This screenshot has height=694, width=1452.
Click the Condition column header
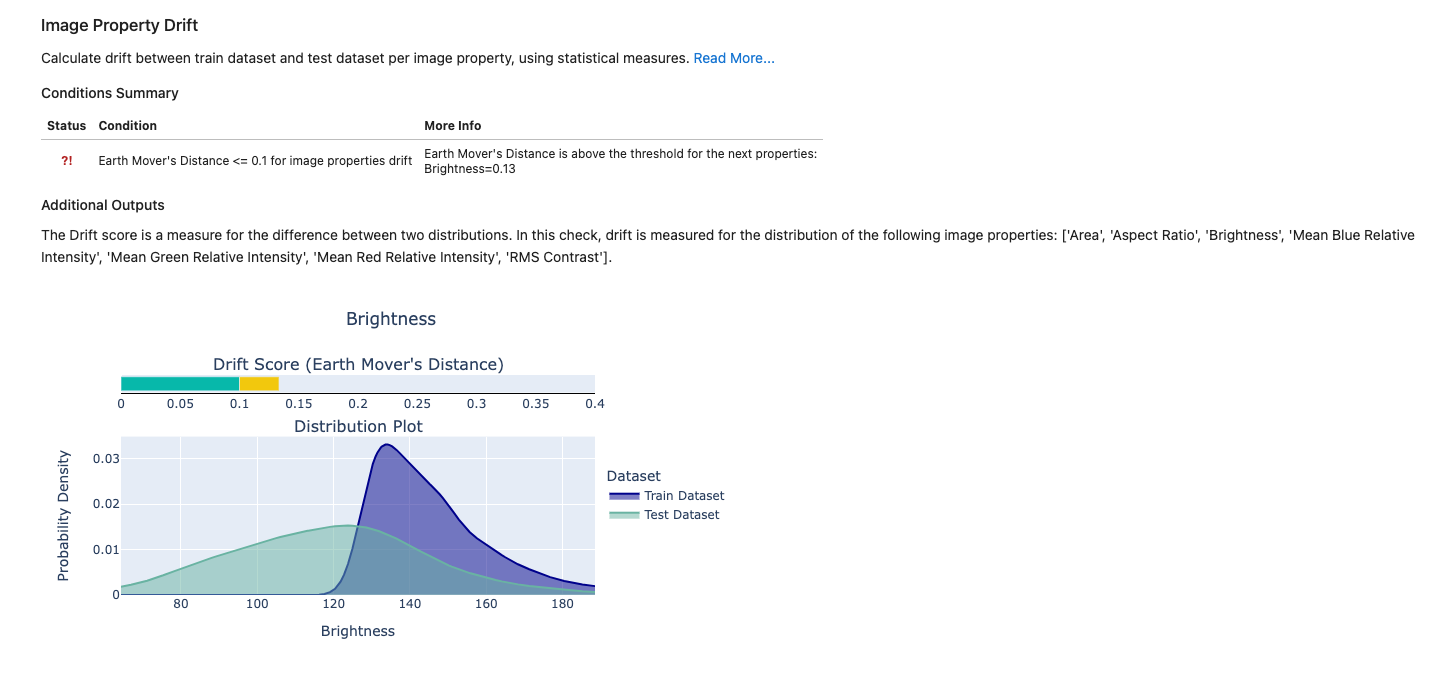tap(128, 126)
